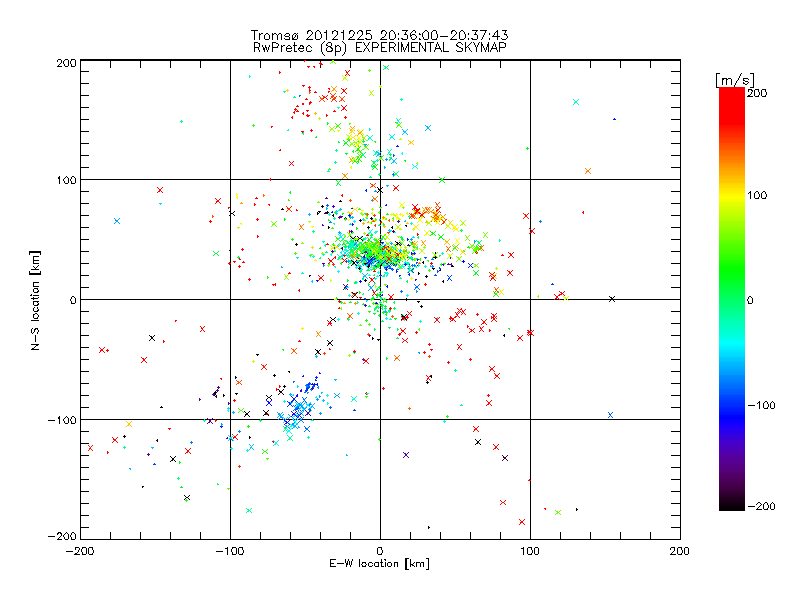Click the colorbar's '200' scale label

point(757,93)
